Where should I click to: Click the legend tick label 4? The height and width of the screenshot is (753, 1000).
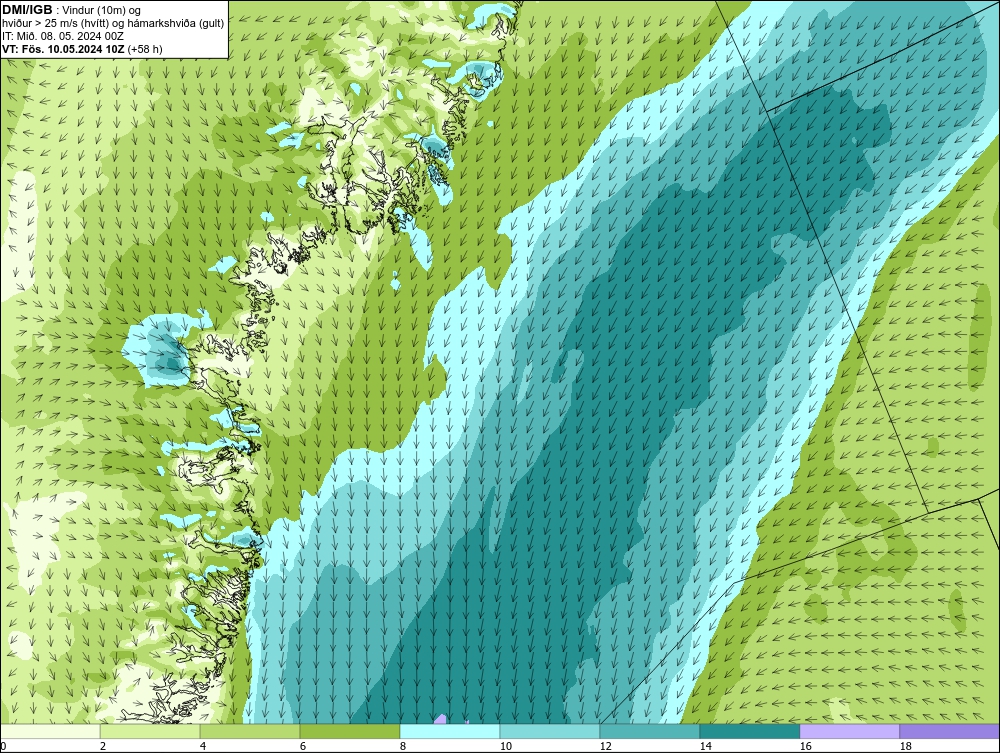coord(203,746)
